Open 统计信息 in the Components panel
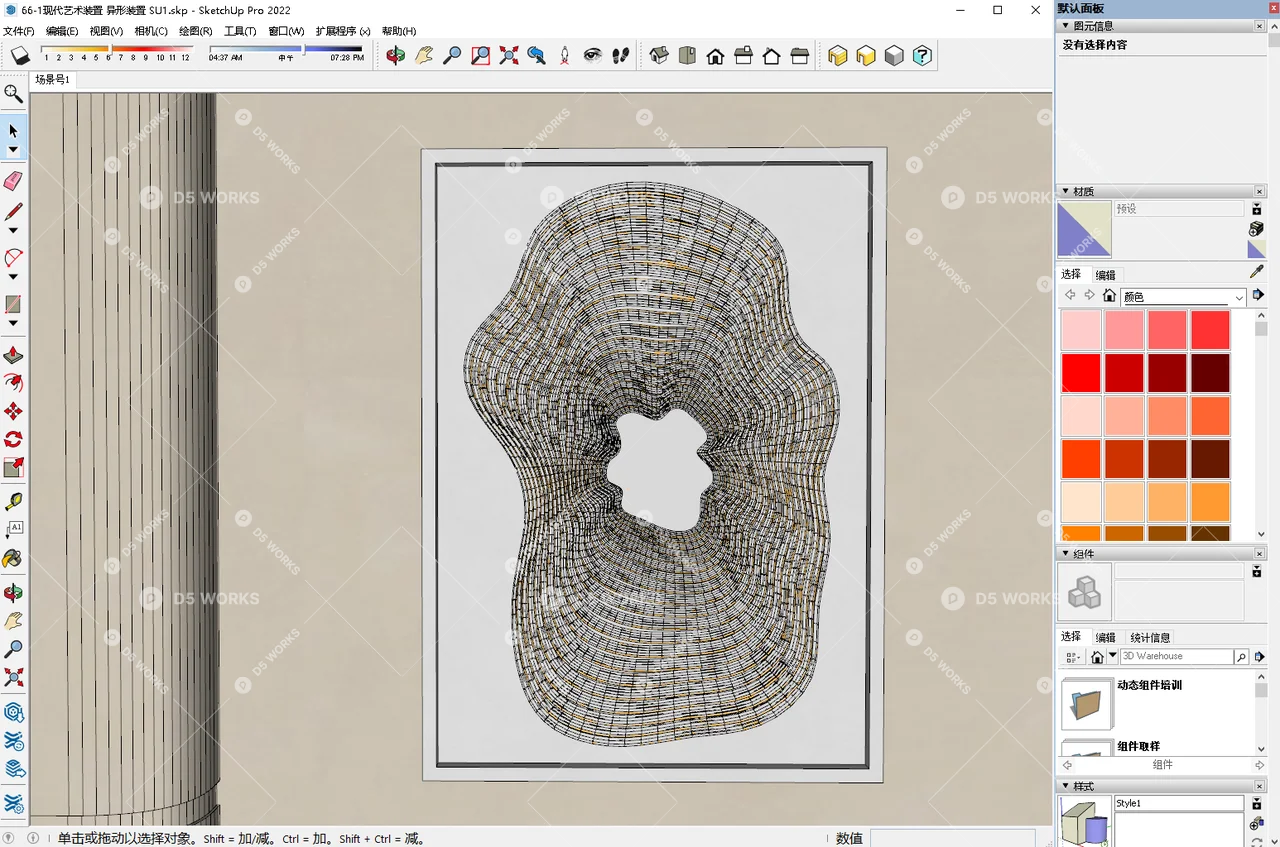 [1151, 637]
